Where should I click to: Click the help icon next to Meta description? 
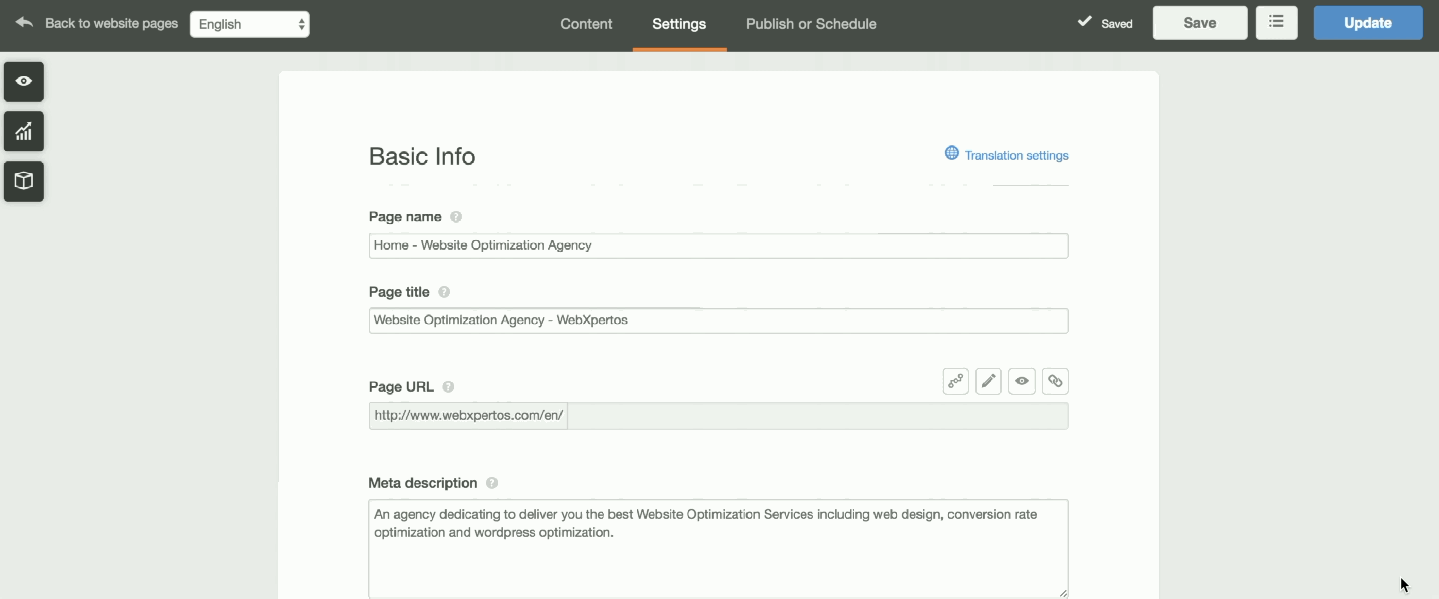click(x=492, y=483)
